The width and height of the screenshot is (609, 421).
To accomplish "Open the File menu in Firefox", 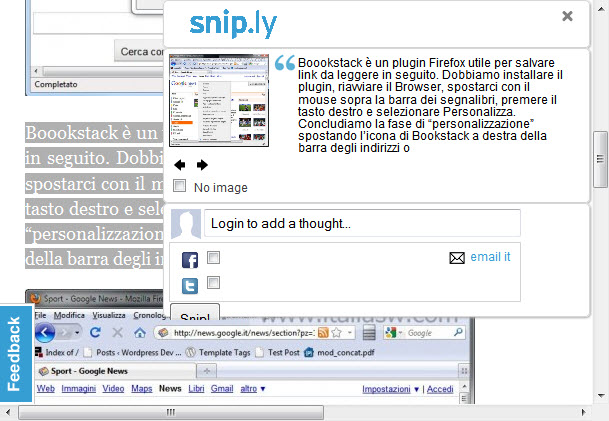I will click(40, 315).
